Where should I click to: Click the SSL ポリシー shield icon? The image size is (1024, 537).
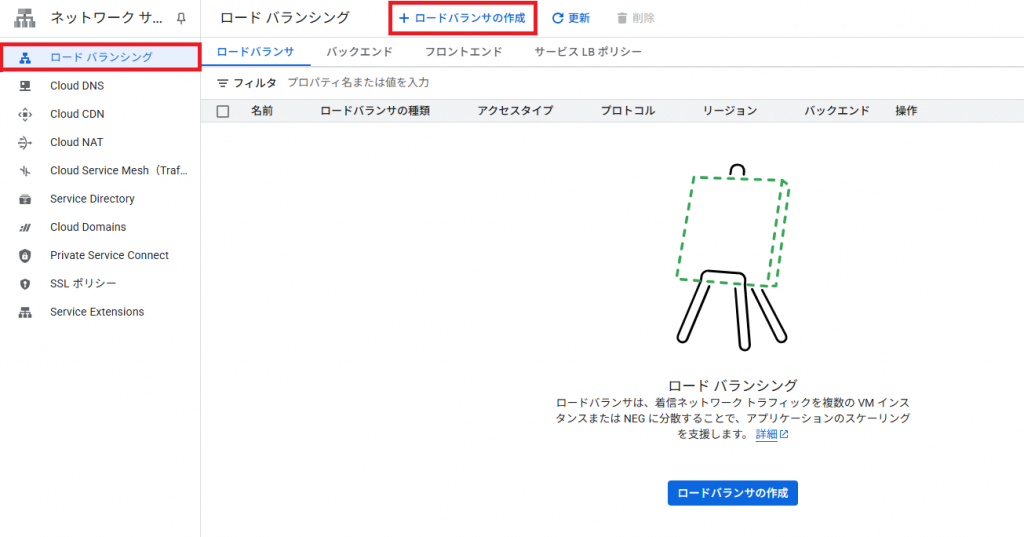(x=25, y=284)
